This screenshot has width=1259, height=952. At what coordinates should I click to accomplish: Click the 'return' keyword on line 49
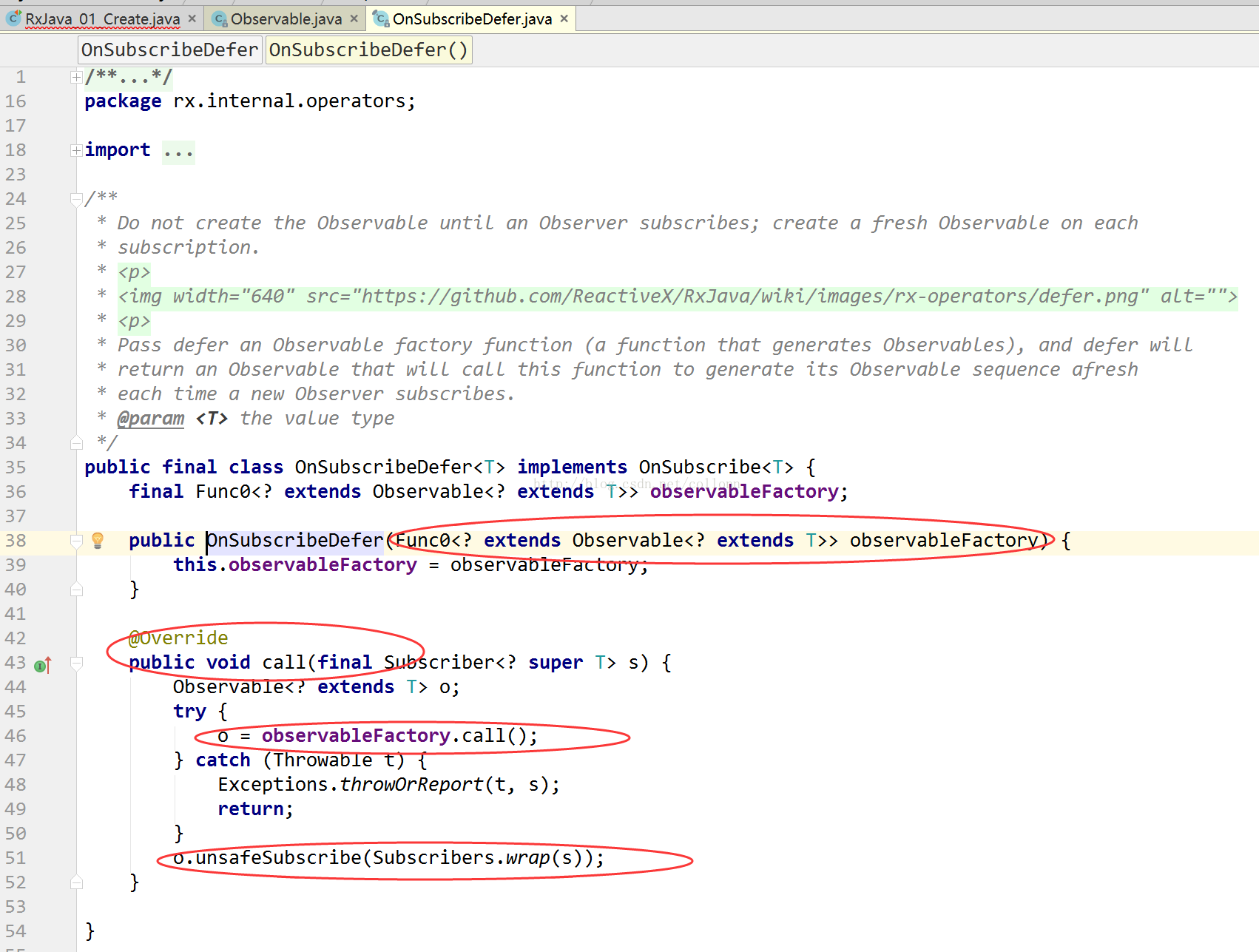[x=251, y=809]
